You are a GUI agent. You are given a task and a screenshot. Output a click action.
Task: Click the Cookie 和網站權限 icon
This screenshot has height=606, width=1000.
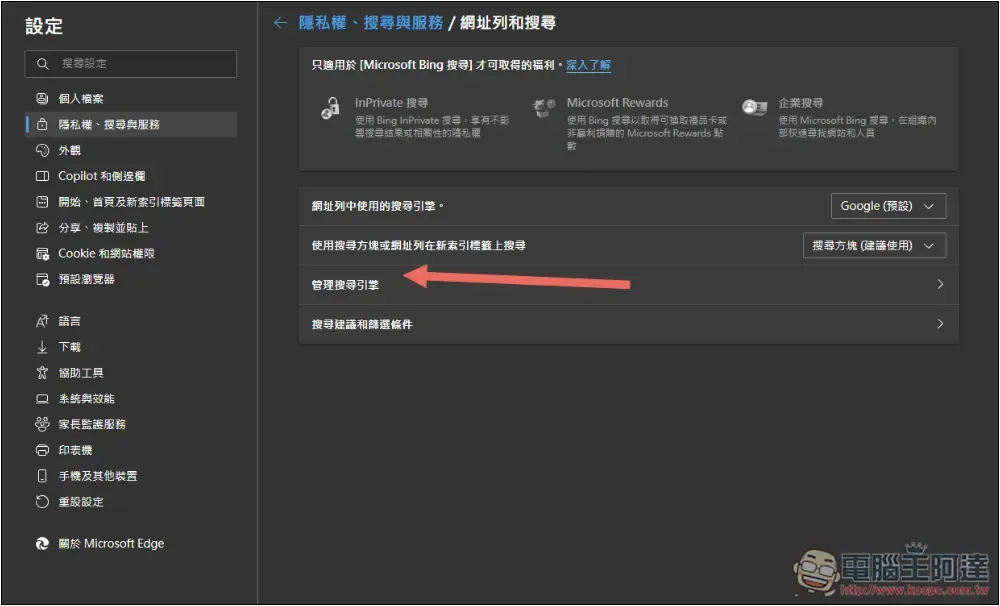(x=42, y=254)
